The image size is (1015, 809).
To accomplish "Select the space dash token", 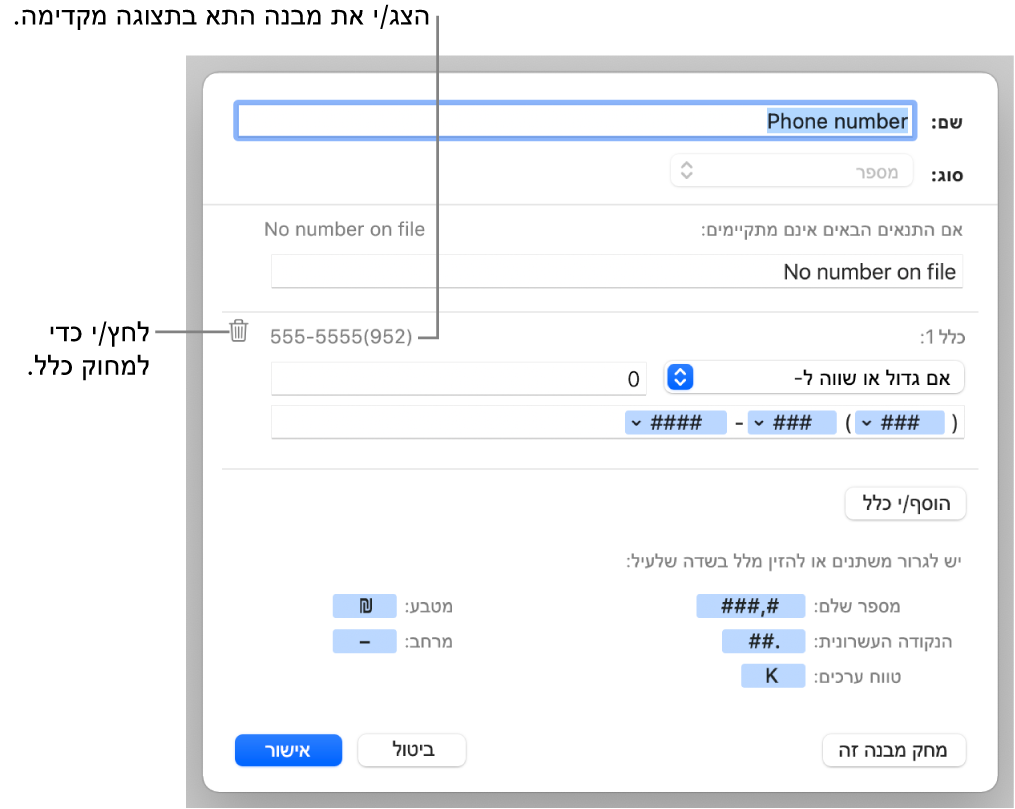I will pos(363,641).
